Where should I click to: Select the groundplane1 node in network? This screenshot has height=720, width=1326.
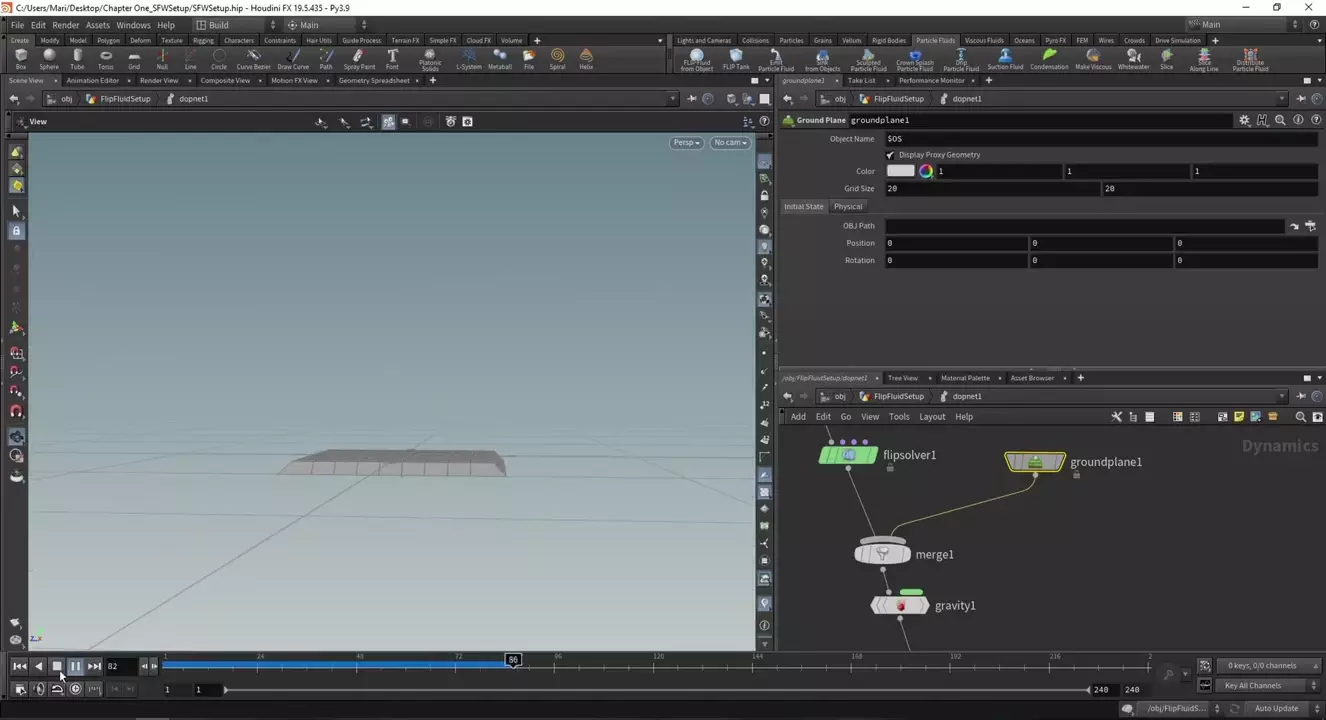[1035, 462]
